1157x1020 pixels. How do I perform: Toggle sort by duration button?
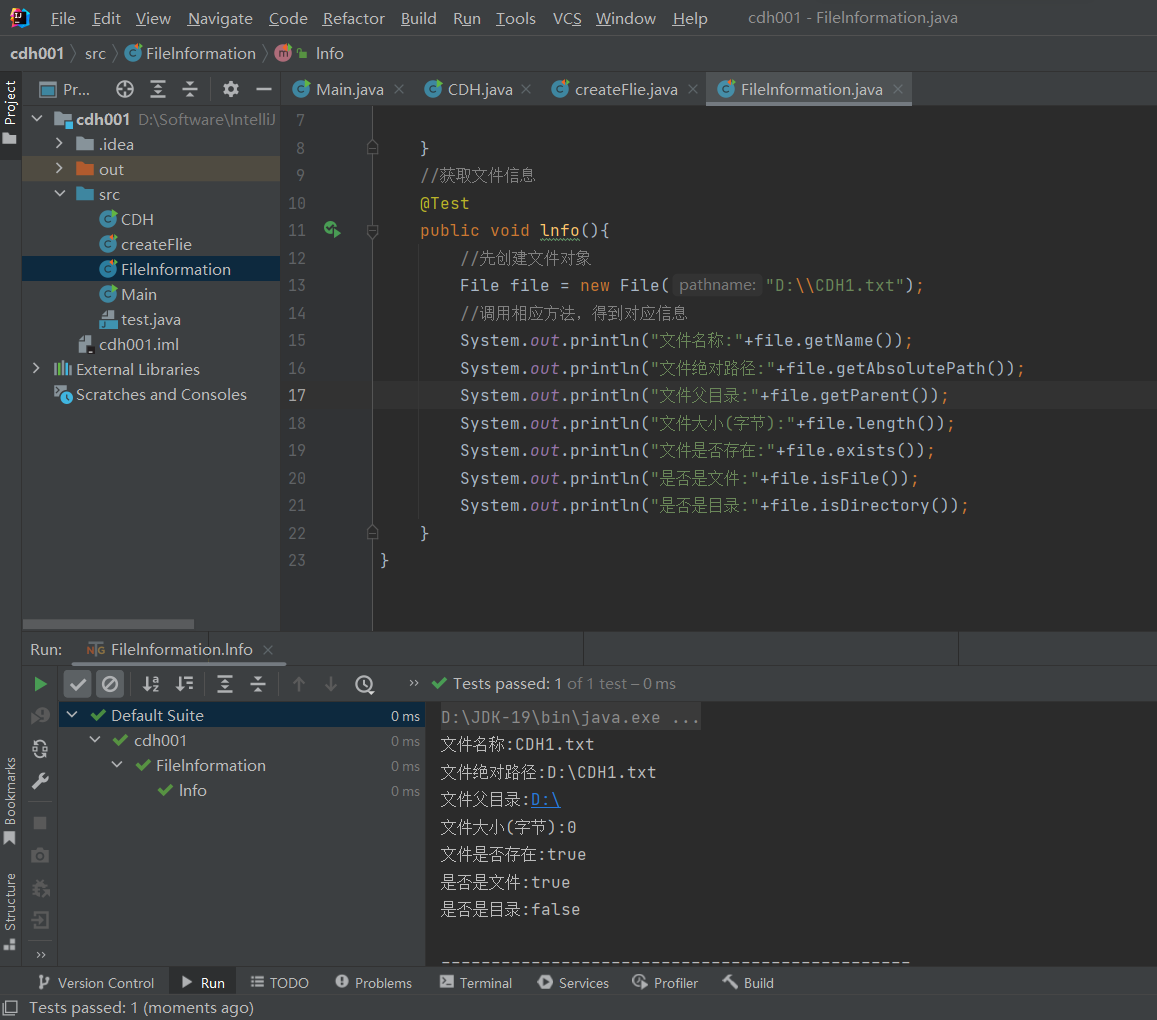tap(184, 684)
